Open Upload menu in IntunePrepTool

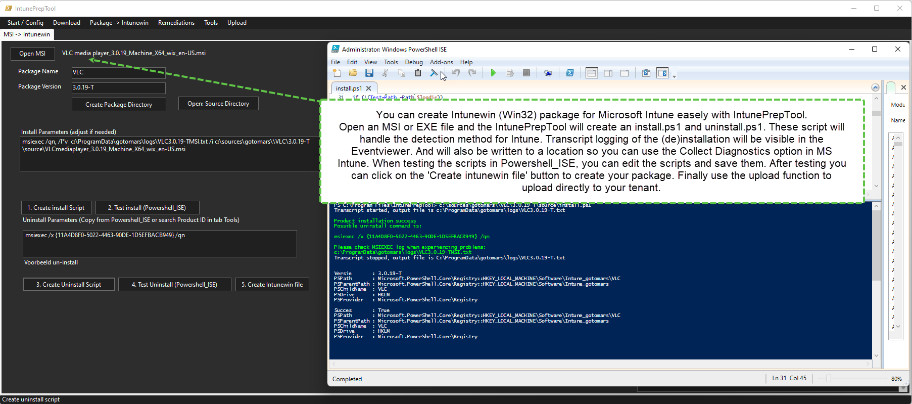click(x=237, y=23)
